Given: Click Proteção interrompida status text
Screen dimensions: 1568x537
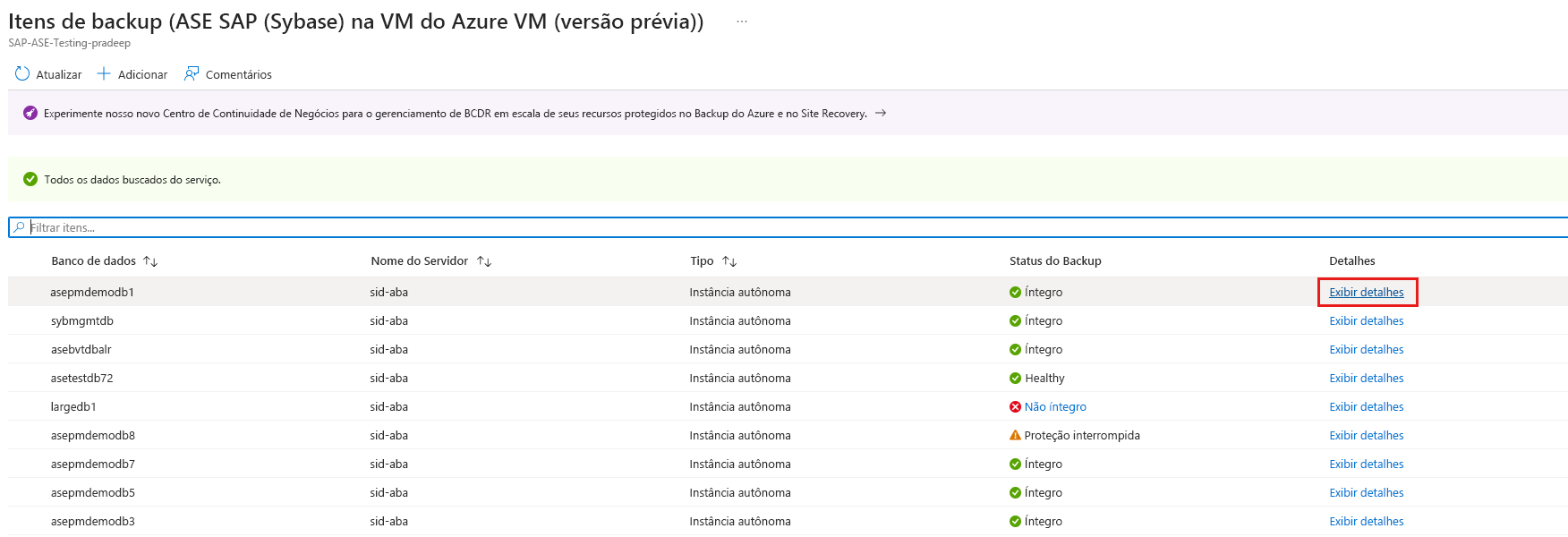Looking at the screenshot, I should pyautogui.click(x=1082, y=435).
